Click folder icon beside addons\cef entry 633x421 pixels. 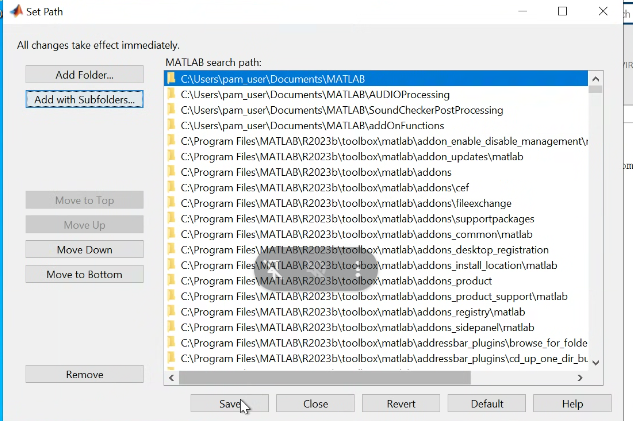pyautogui.click(x=171, y=188)
